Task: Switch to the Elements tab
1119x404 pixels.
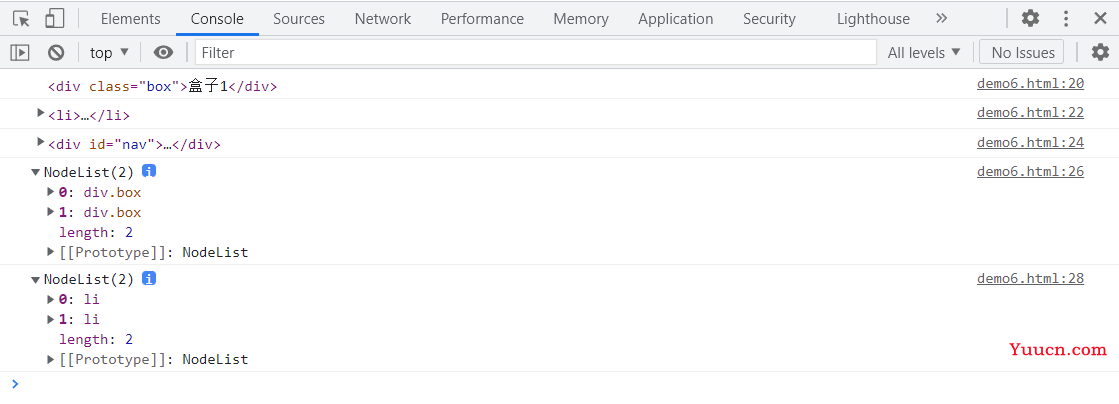Action: coord(131,19)
